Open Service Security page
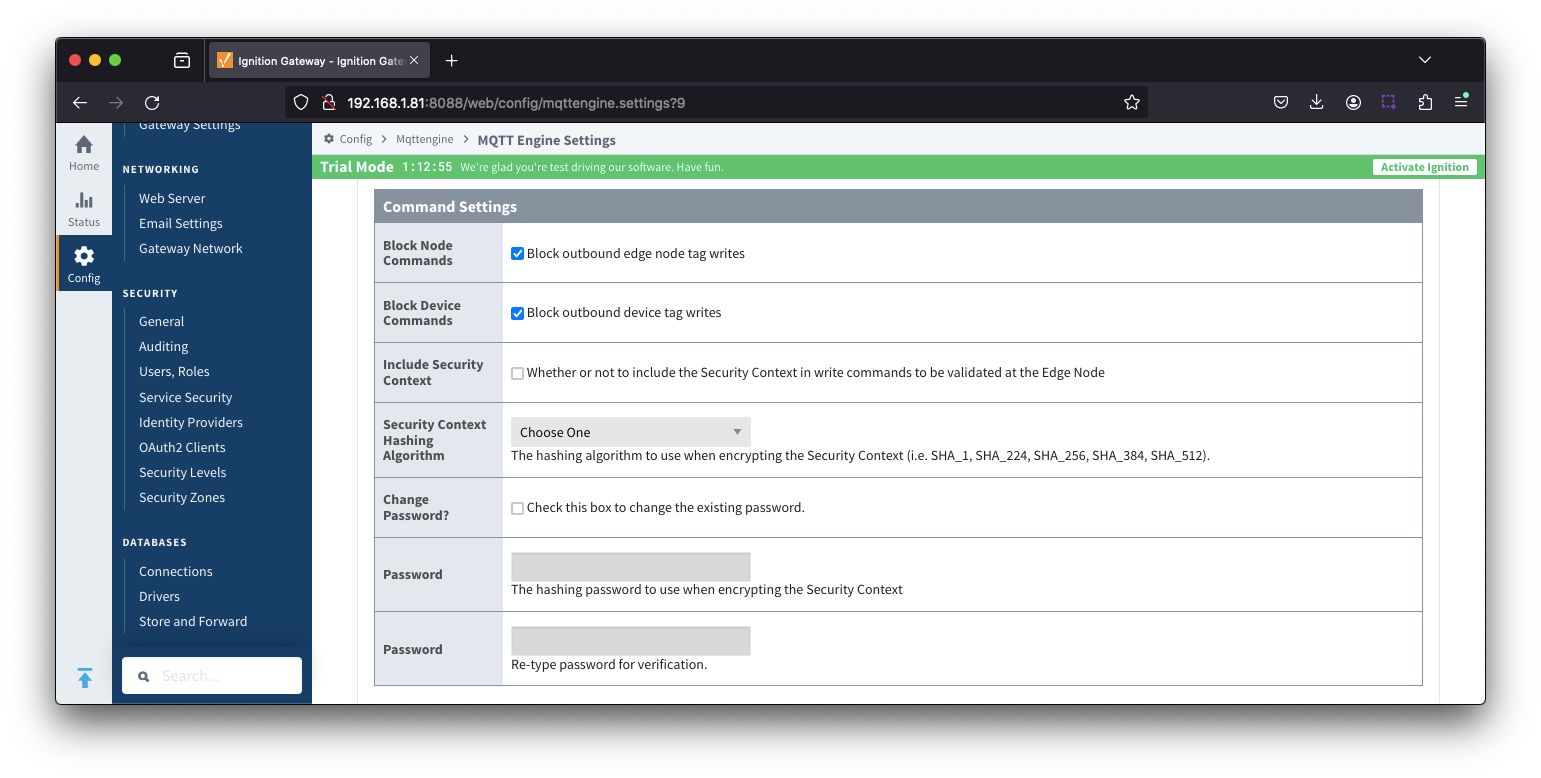The height and width of the screenshot is (778, 1541). 185,397
